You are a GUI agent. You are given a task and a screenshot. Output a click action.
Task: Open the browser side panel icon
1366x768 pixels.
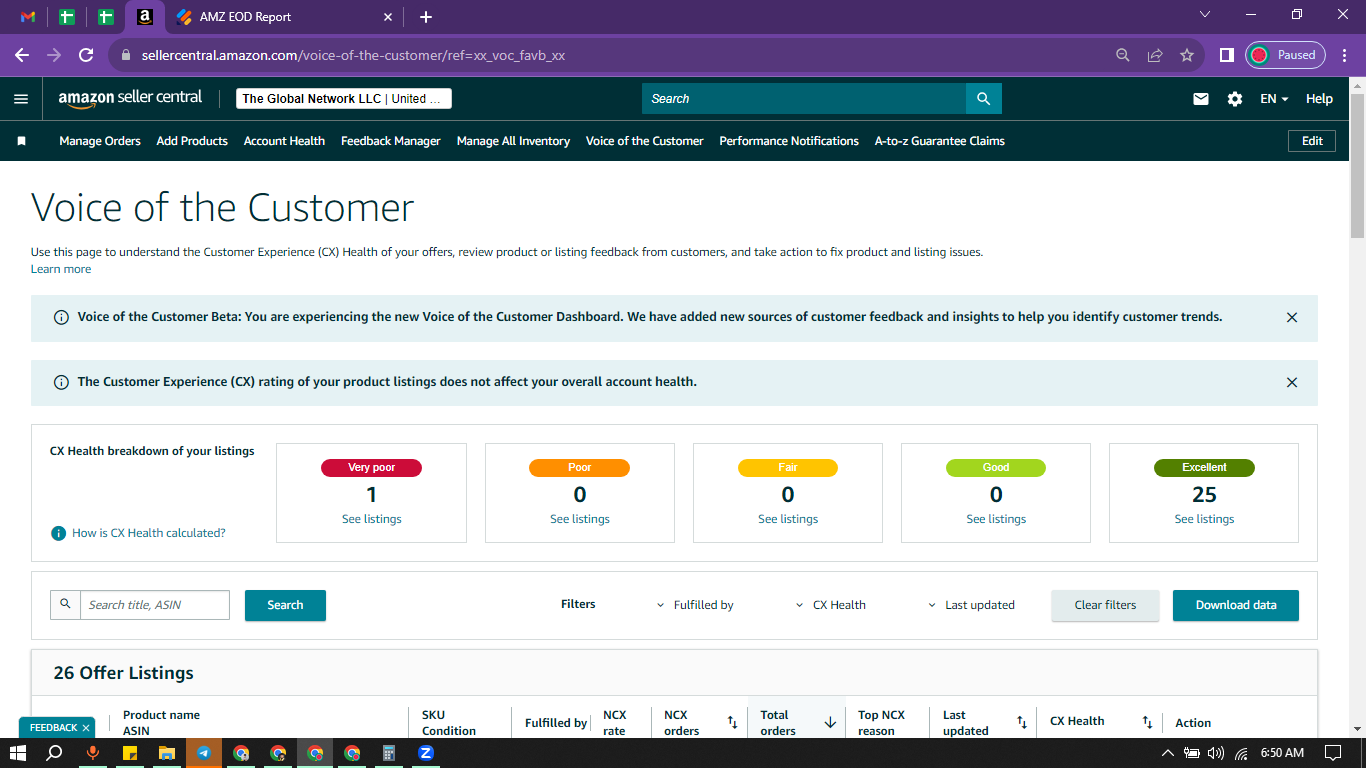point(1226,55)
